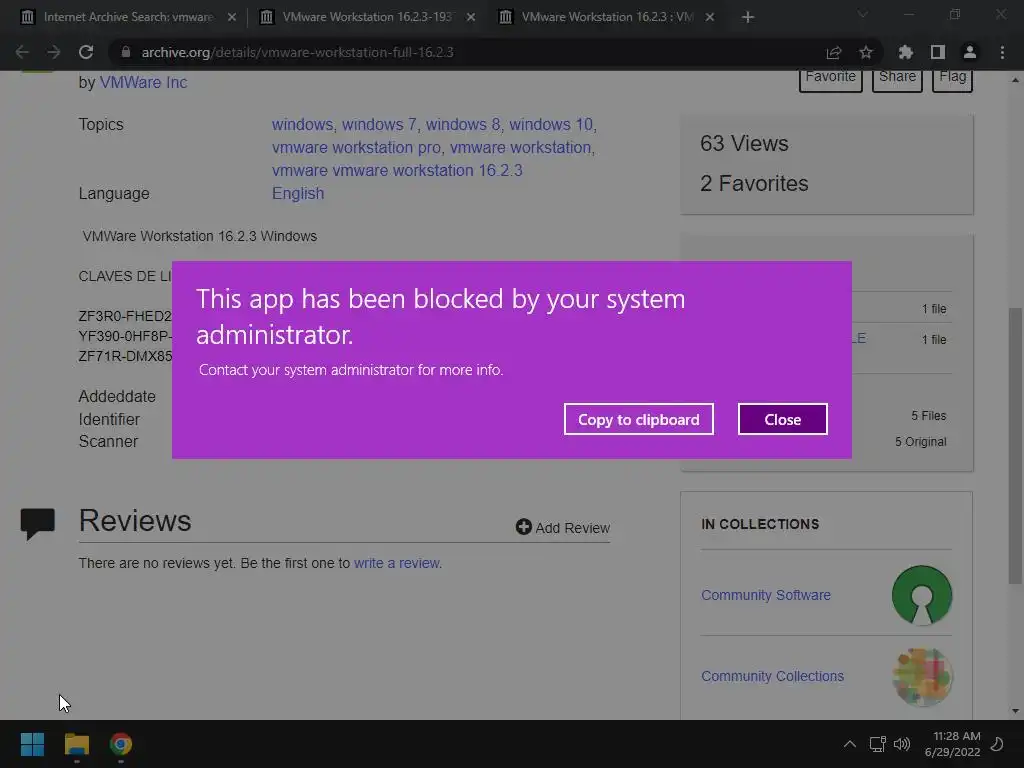This screenshot has height=768, width=1024.
Task: Click the 5 Files count
Action: point(929,416)
